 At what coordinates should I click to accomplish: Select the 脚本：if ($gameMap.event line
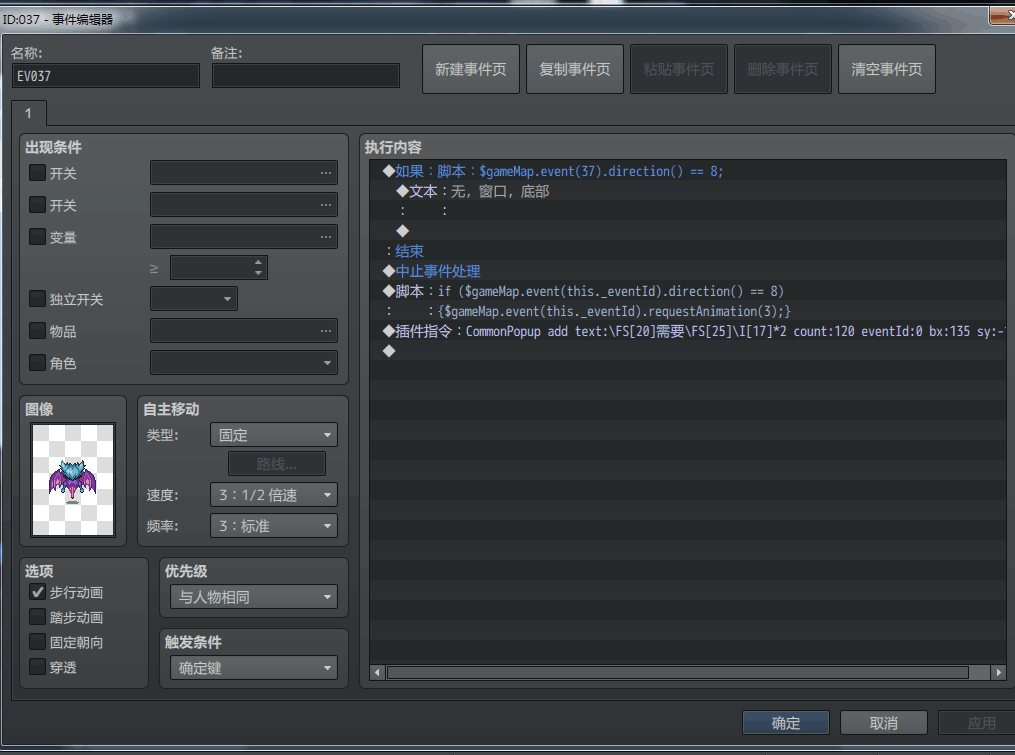(x=688, y=291)
